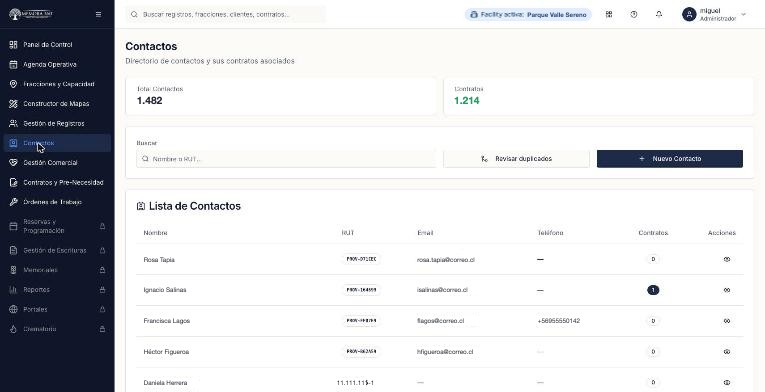Open Constructor de Mapas
765x392 pixels.
coord(57,103)
